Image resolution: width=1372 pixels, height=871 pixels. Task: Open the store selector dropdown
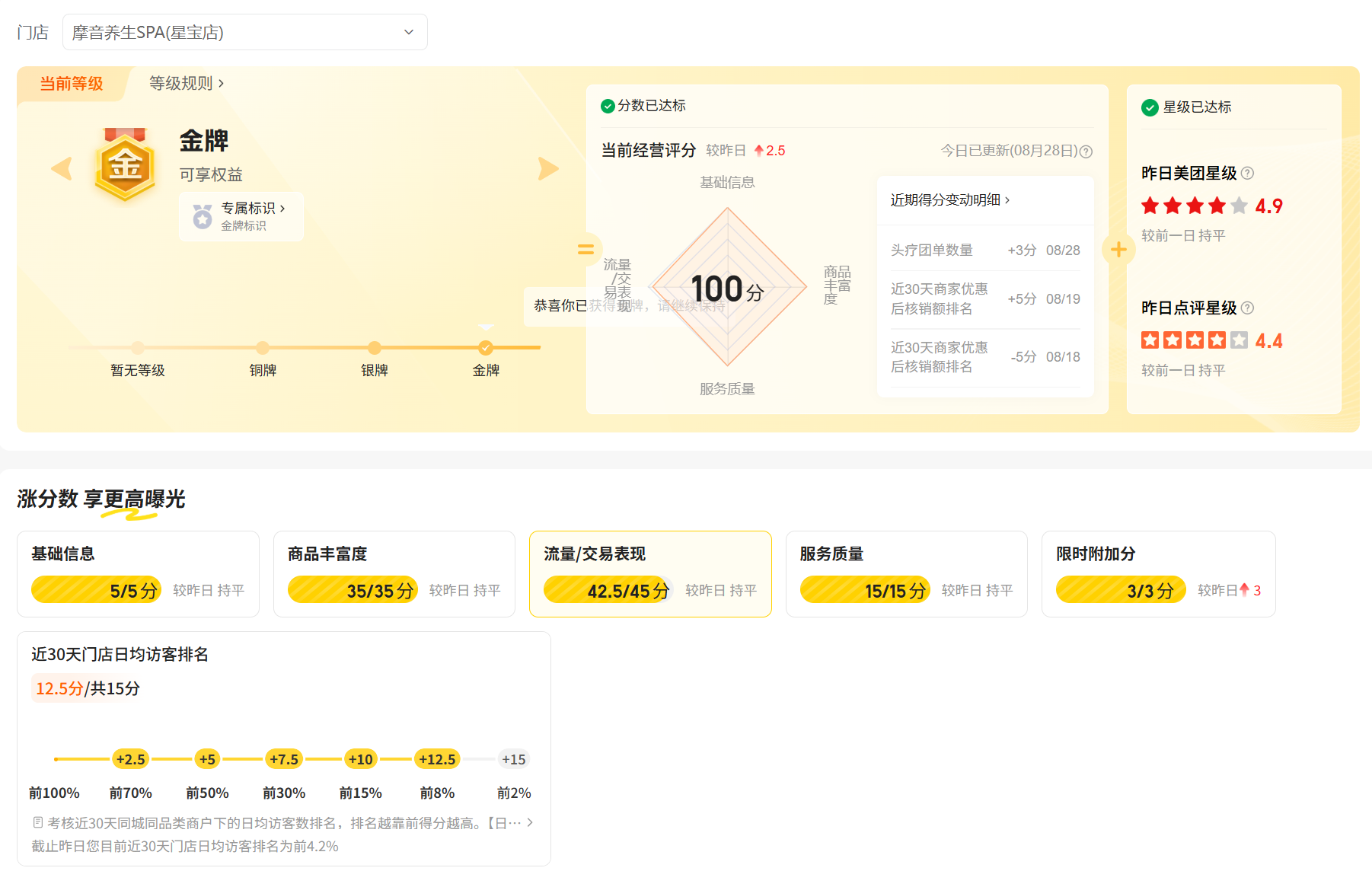coord(244,32)
